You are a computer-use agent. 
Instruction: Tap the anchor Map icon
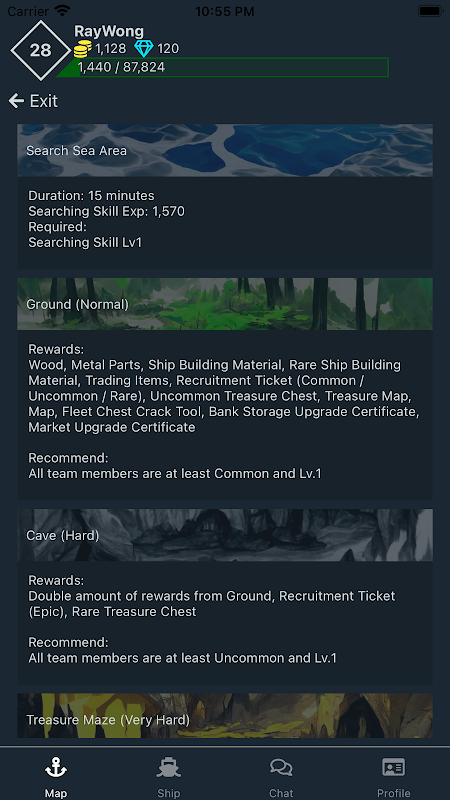coord(56,767)
